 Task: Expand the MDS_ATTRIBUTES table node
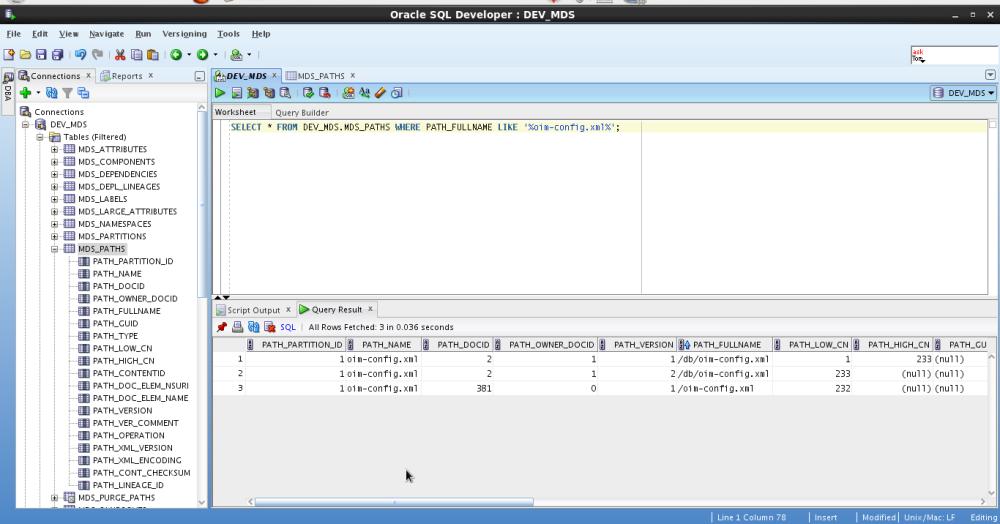(x=55, y=149)
